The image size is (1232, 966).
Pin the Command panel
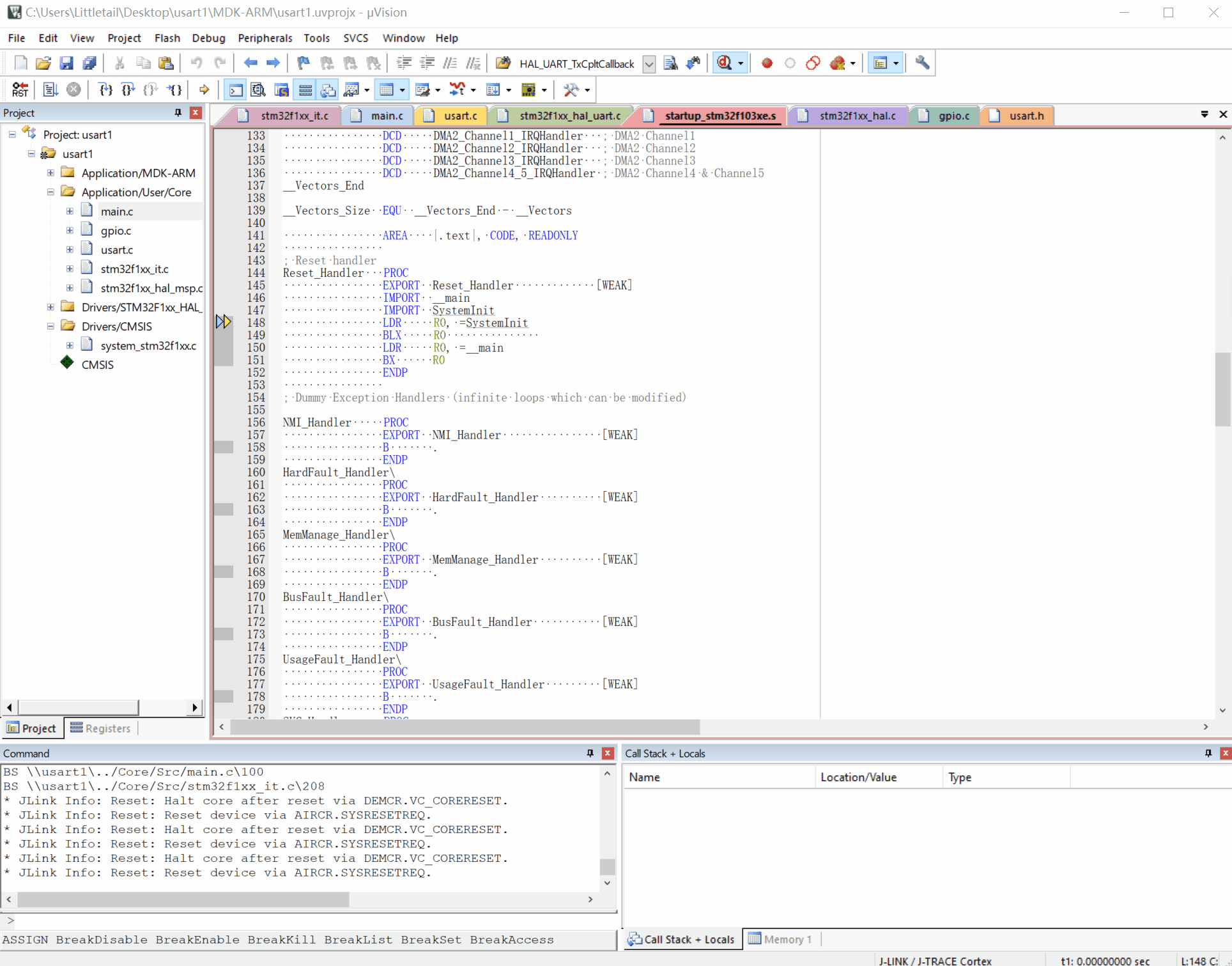click(x=590, y=753)
